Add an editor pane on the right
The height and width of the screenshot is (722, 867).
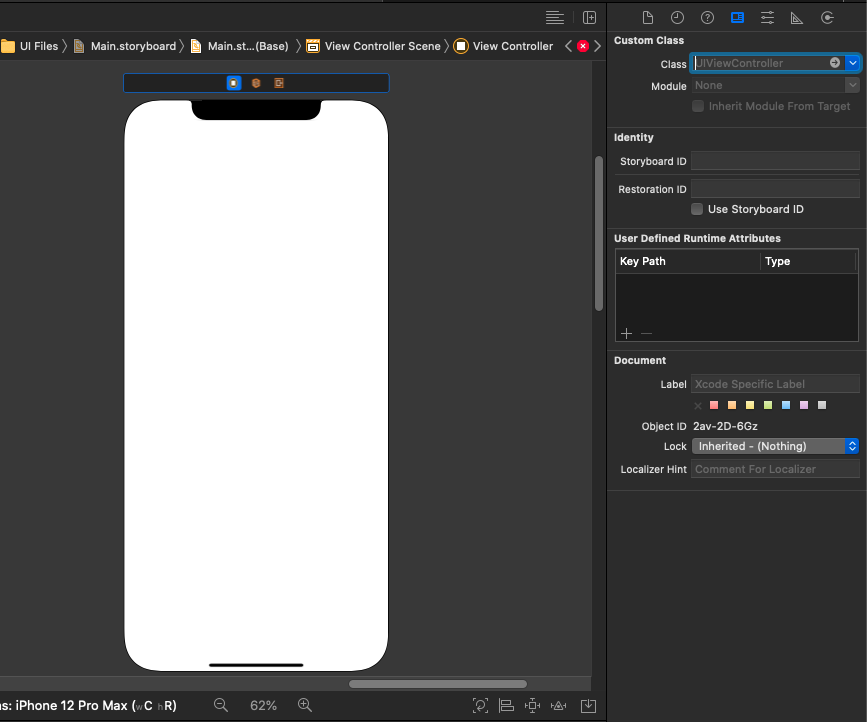[590, 18]
